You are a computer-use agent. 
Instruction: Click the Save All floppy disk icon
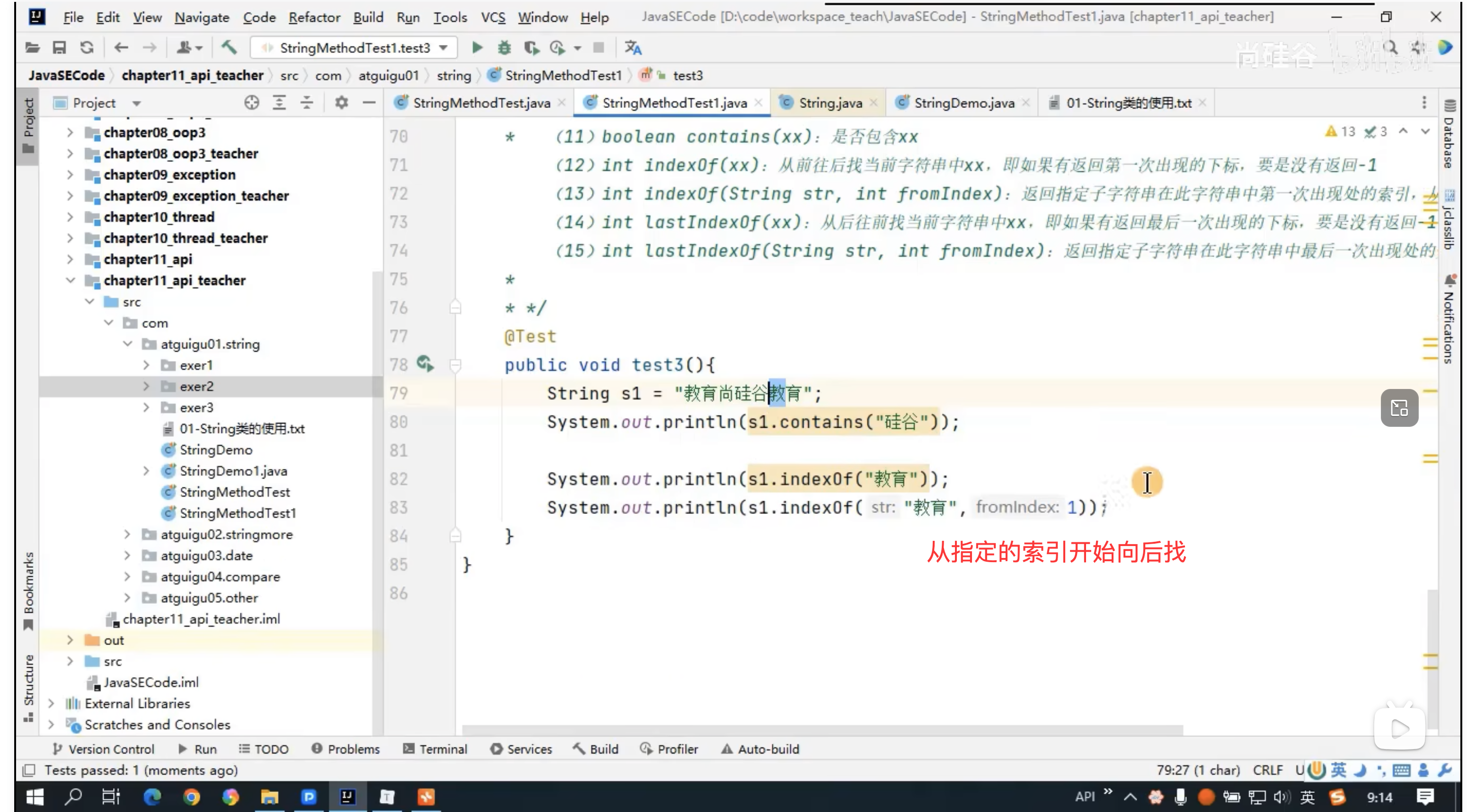click(x=59, y=48)
